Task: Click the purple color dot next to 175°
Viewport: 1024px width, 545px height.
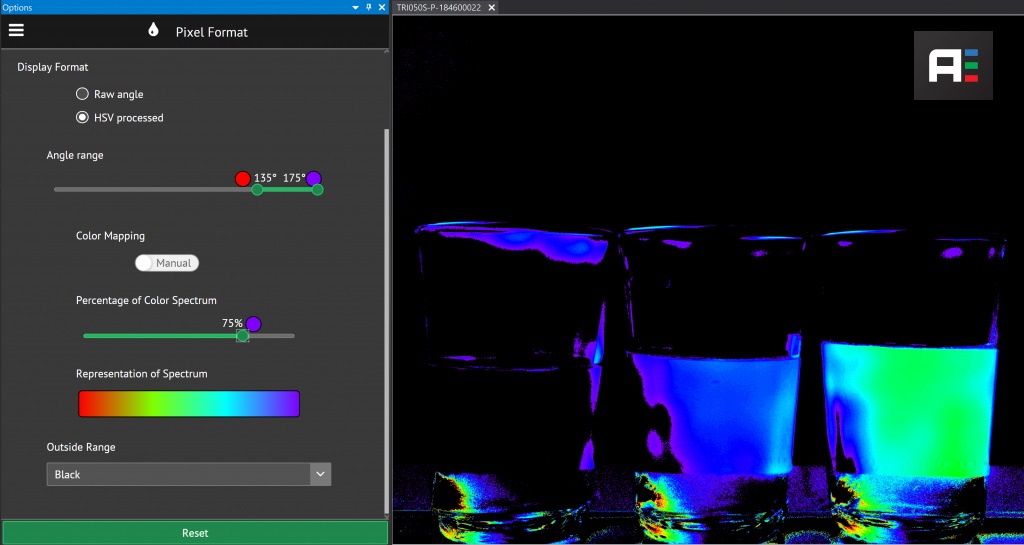Action: tap(314, 179)
